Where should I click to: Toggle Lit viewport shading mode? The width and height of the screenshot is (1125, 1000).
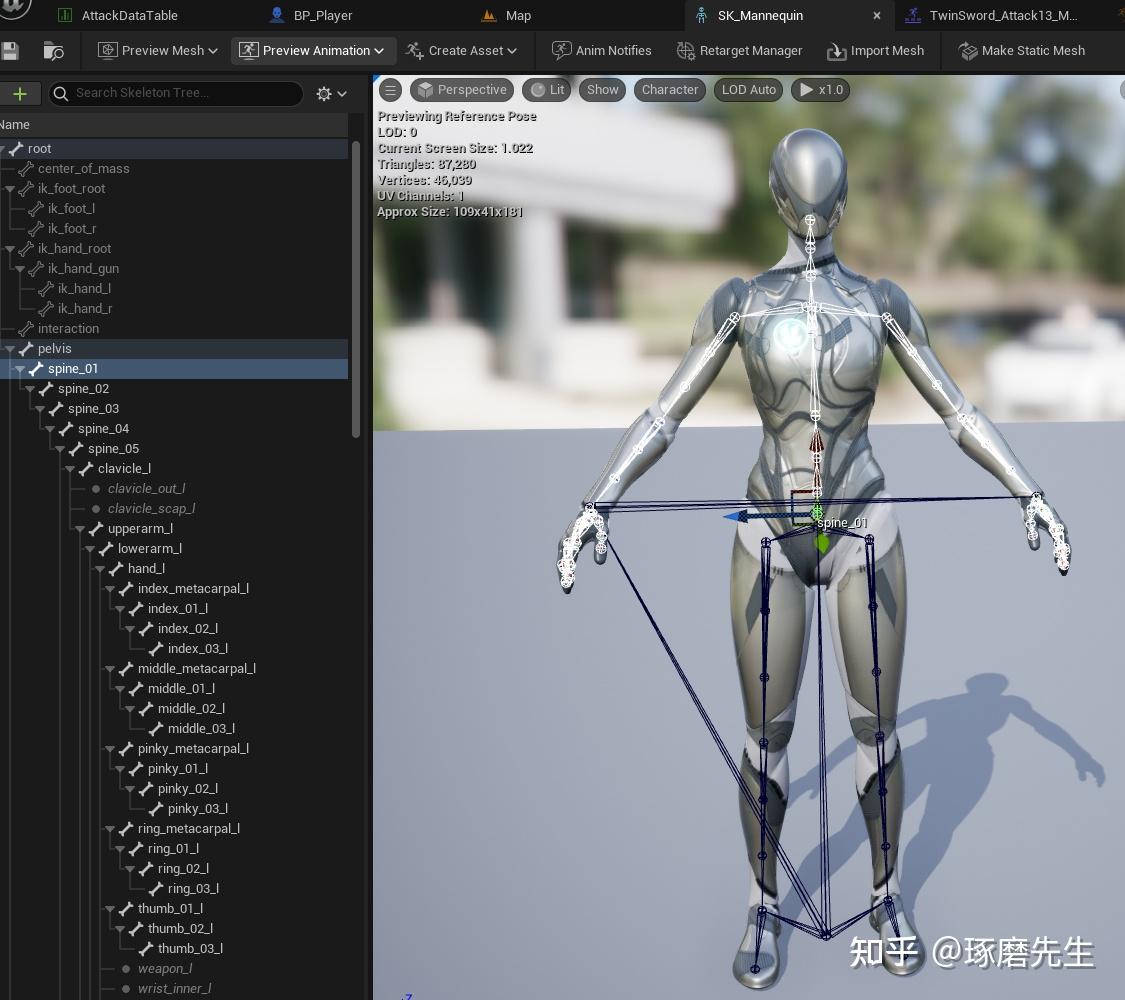tap(546, 89)
